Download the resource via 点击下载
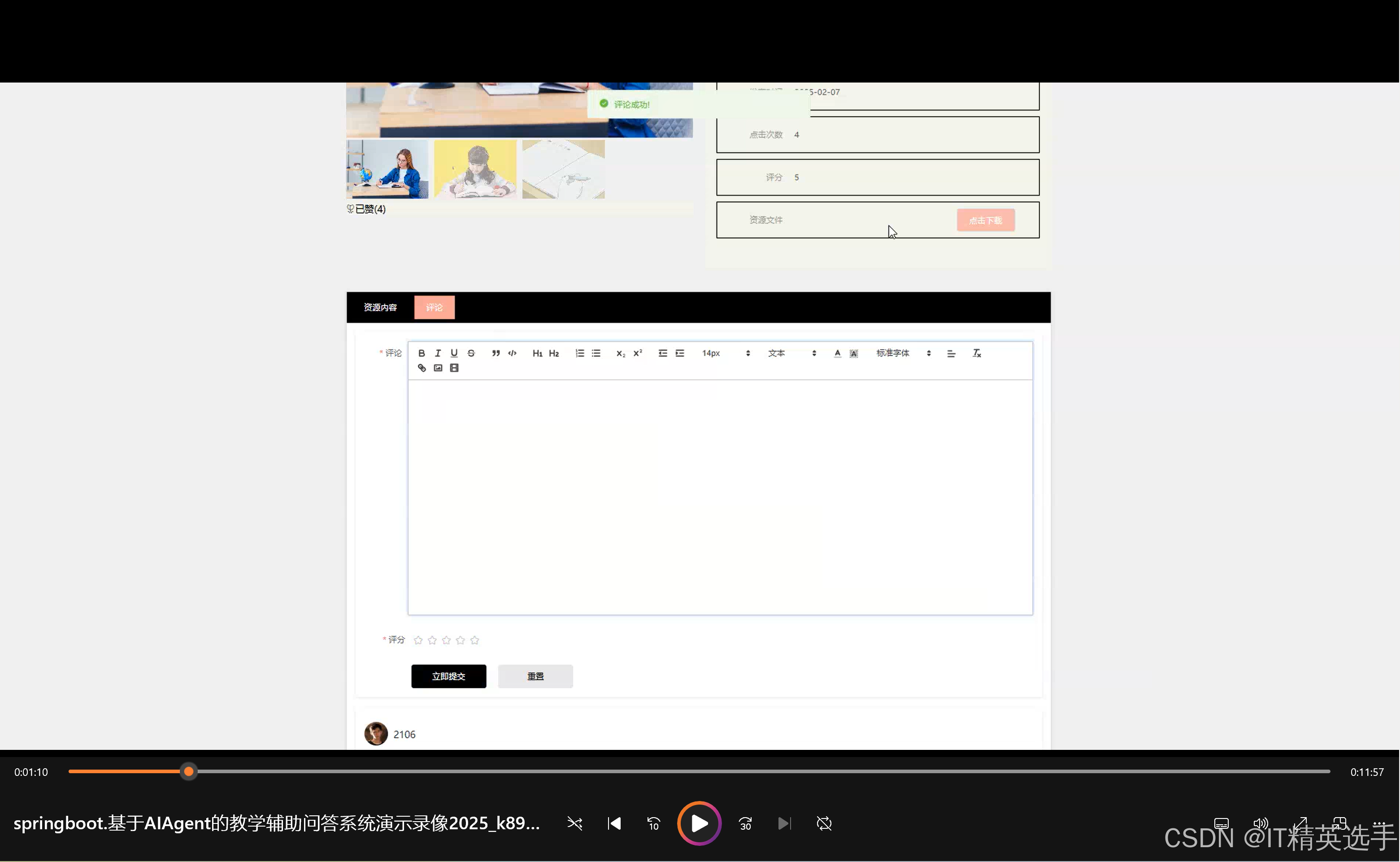Screen dimensions: 1400x862 [x=986, y=221]
